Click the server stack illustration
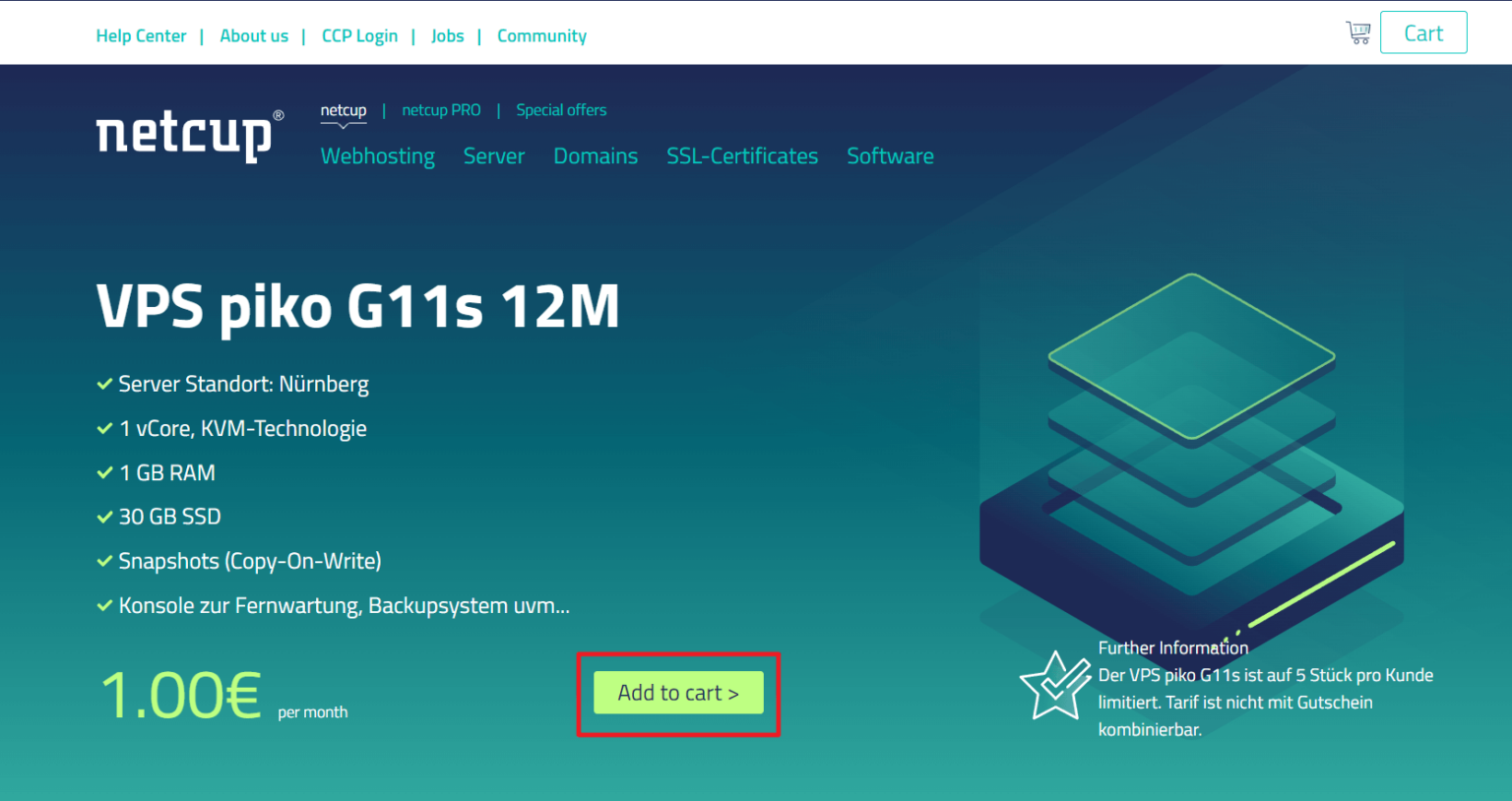1512x801 pixels. click(x=1191, y=453)
